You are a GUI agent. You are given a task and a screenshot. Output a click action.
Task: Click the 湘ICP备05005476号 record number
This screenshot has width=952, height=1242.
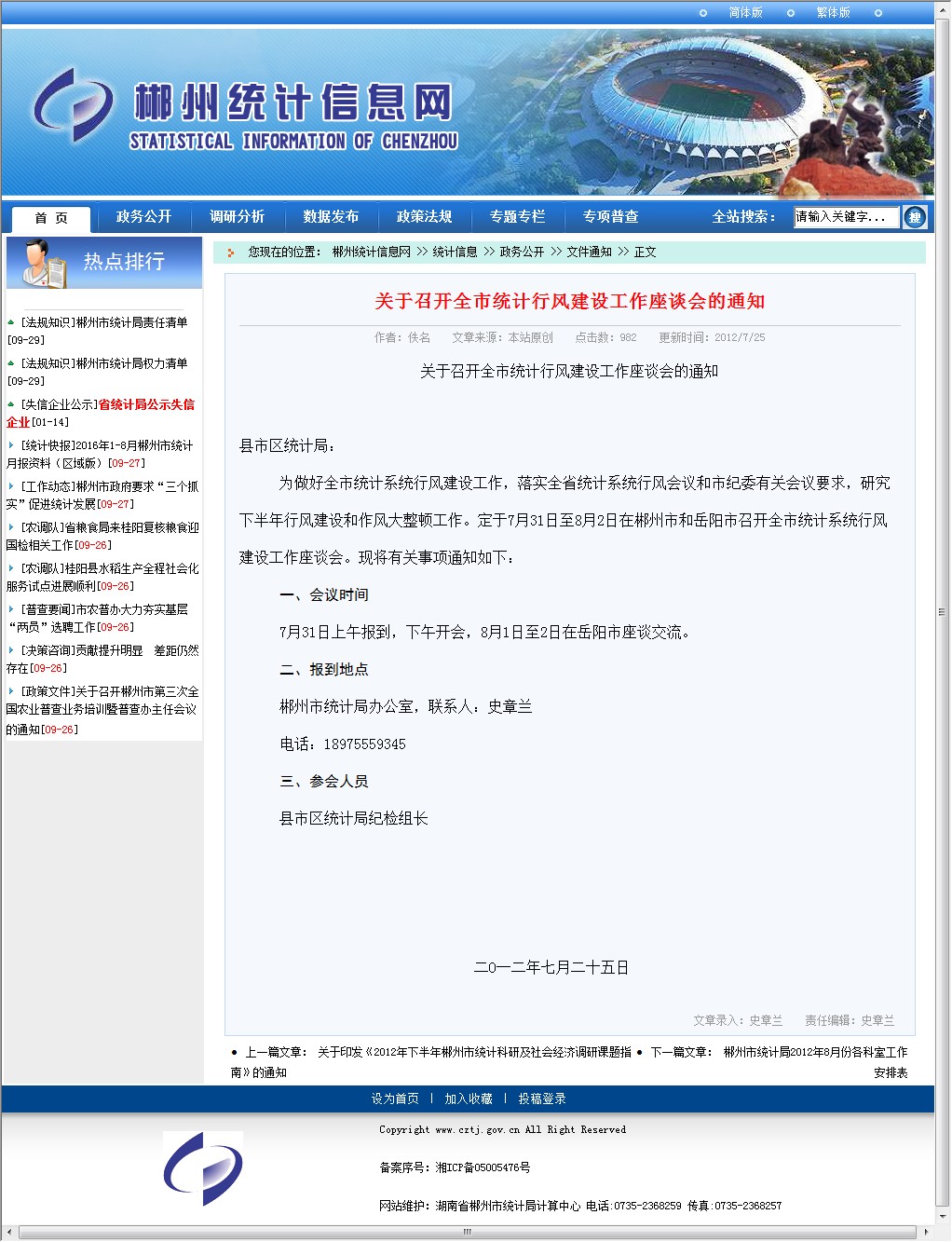[x=483, y=1167]
